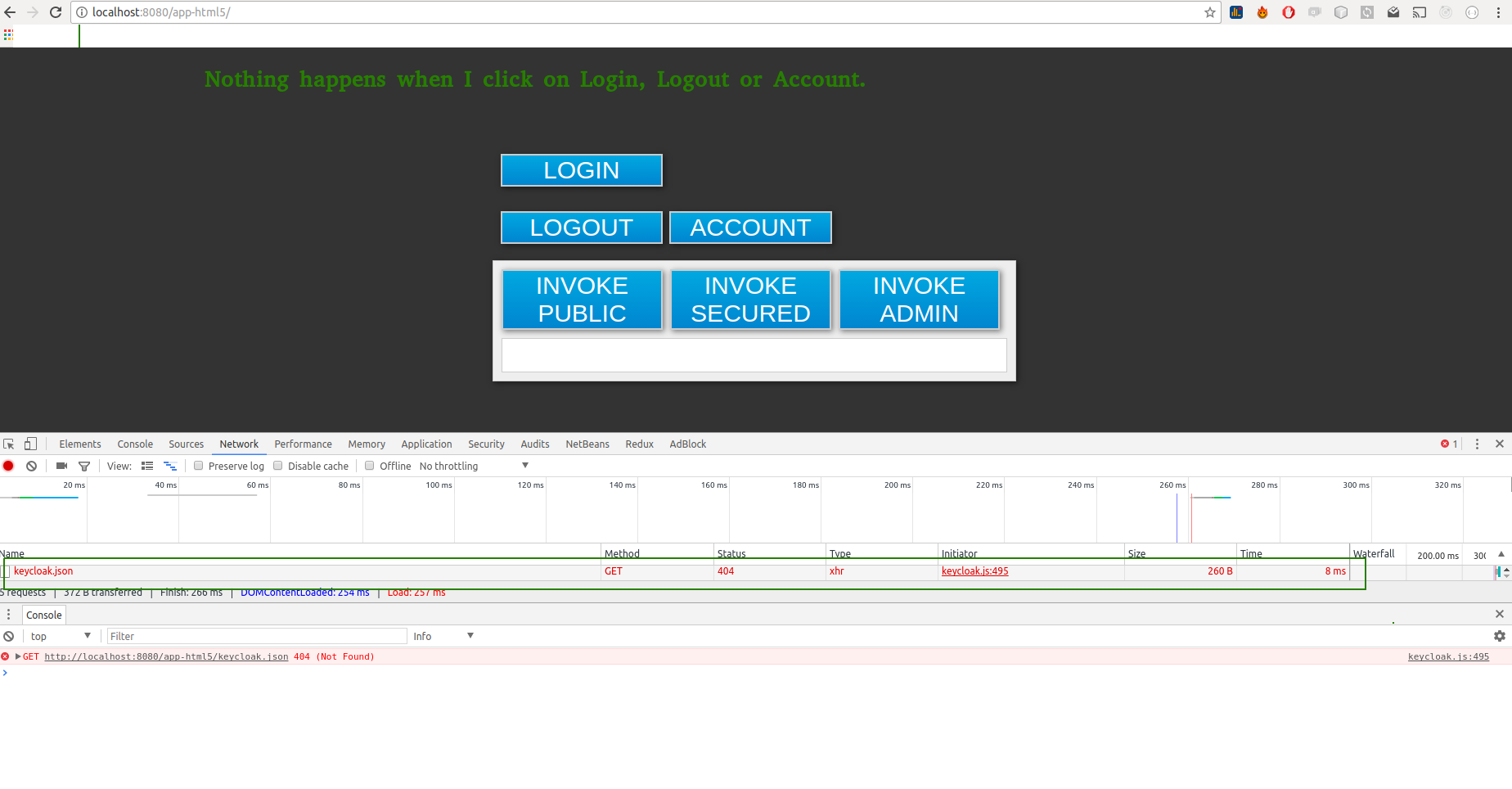Open the red stop-hand AdBlock extension
The height and width of the screenshot is (789, 1512).
pos(1289,12)
